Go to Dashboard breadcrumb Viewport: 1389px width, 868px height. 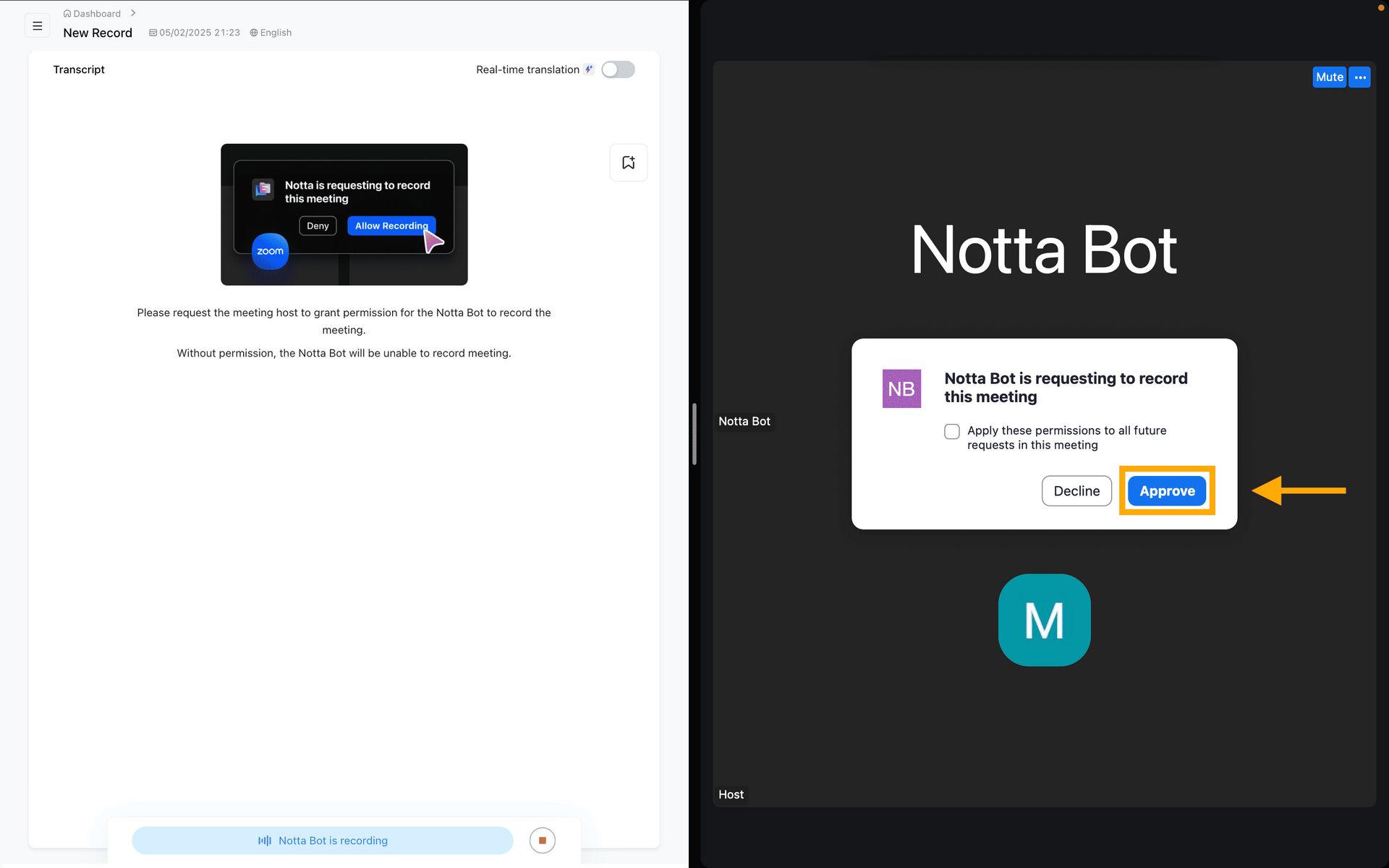point(97,14)
